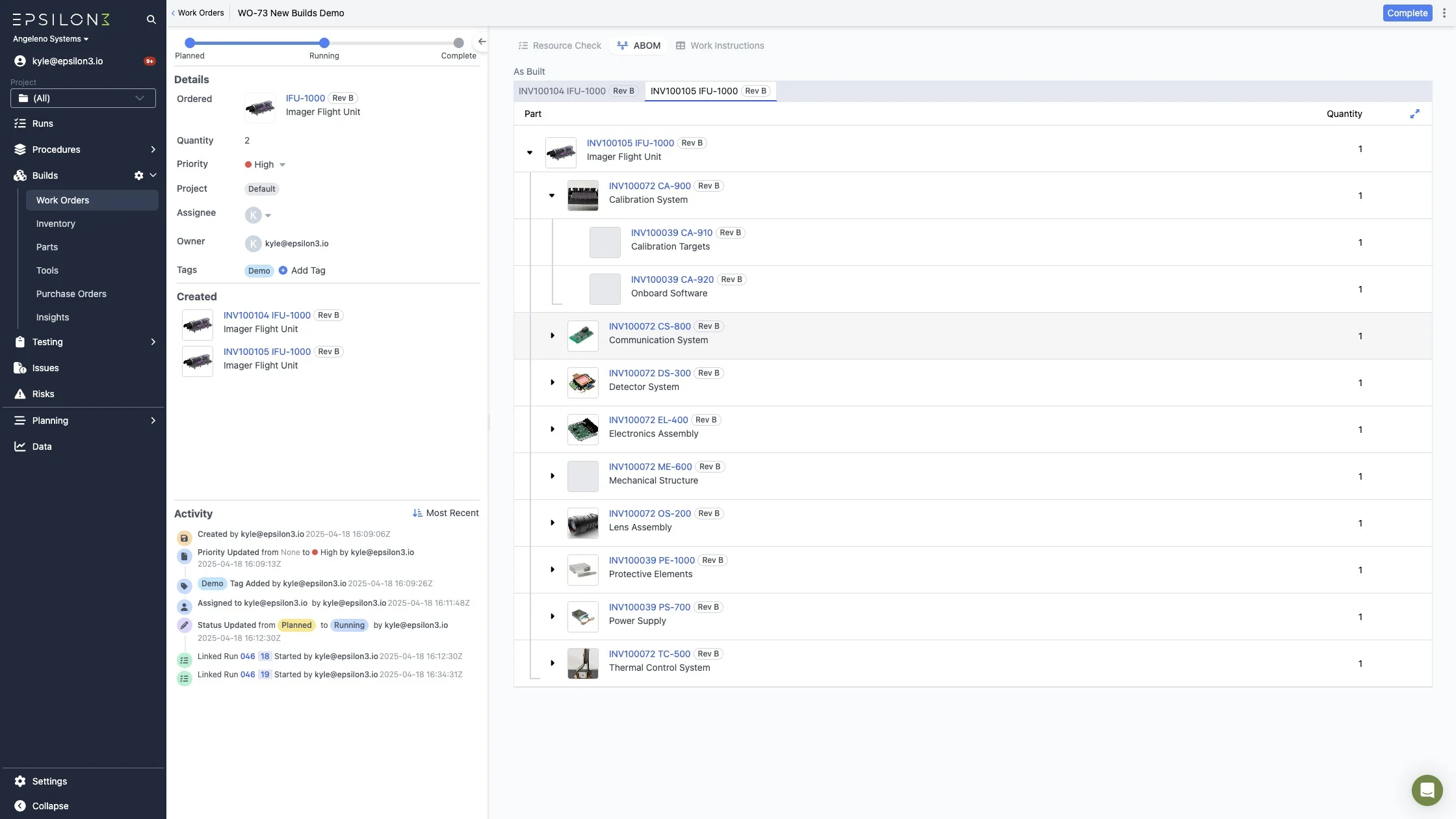Click the blue Complete button
1456x819 pixels.
1407,13
